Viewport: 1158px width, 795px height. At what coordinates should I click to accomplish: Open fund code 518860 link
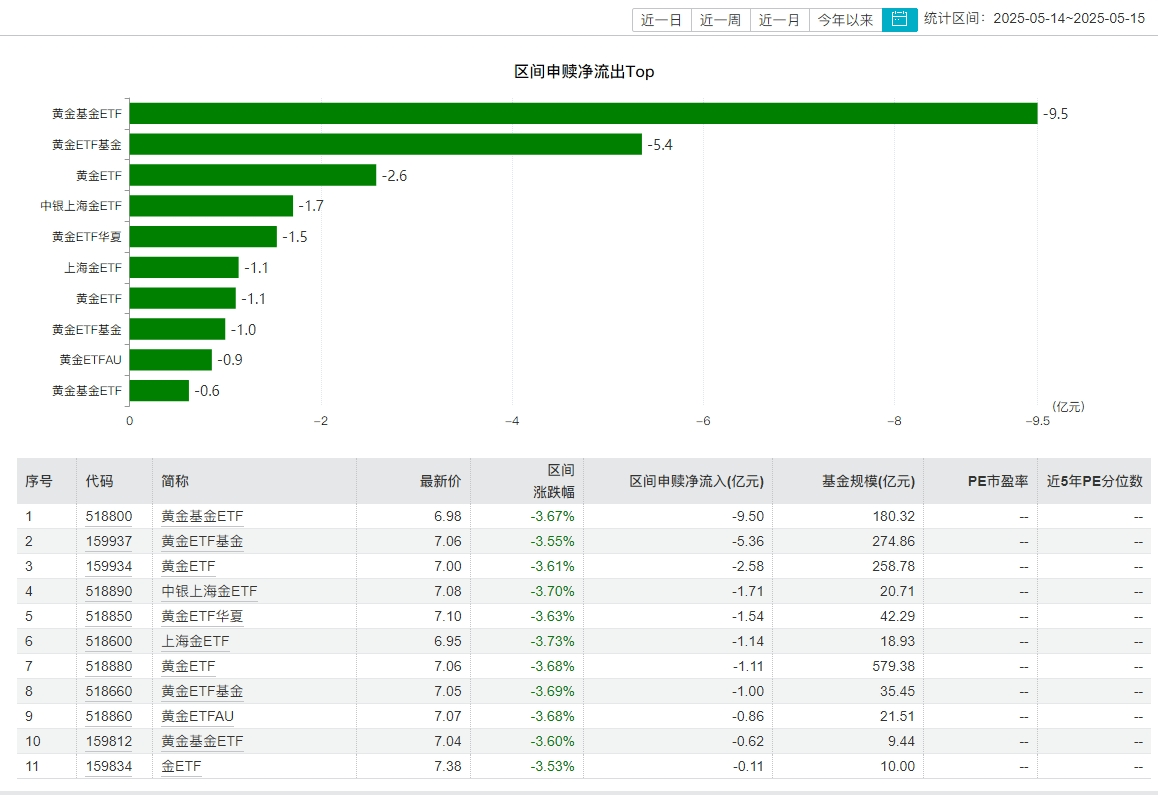pos(109,717)
